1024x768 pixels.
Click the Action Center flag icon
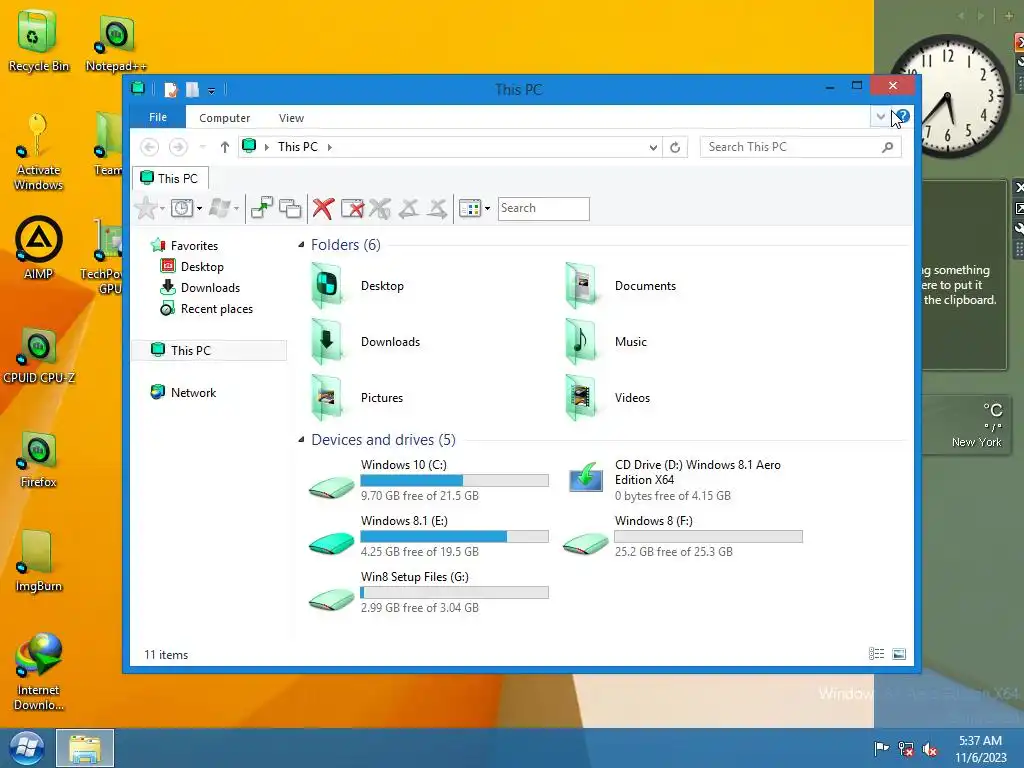881,749
